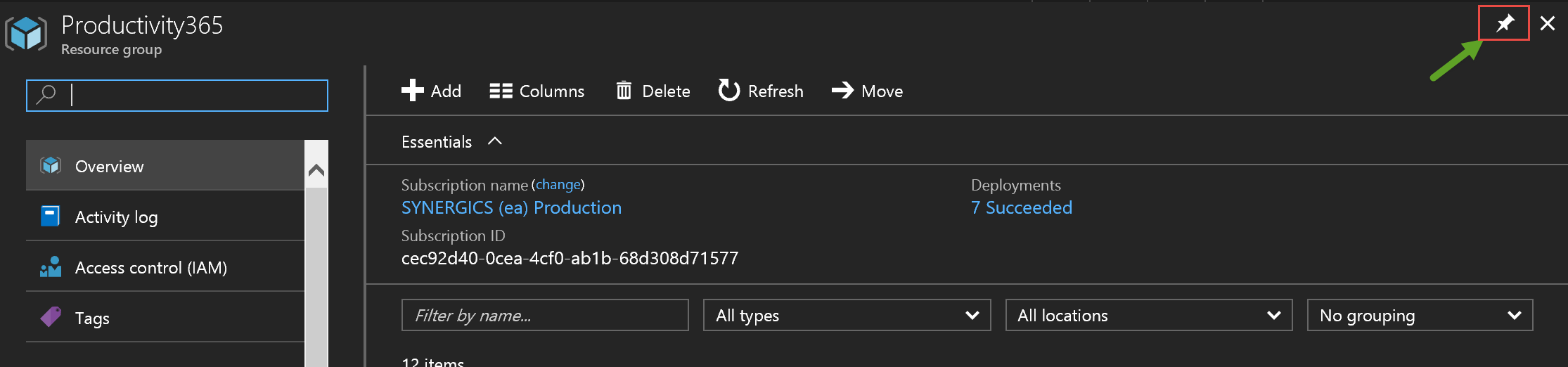Expand the All locations dropdown
The width and height of the screenshot is (1568, 367).
pyautogui.click(x=1149, y=315)
